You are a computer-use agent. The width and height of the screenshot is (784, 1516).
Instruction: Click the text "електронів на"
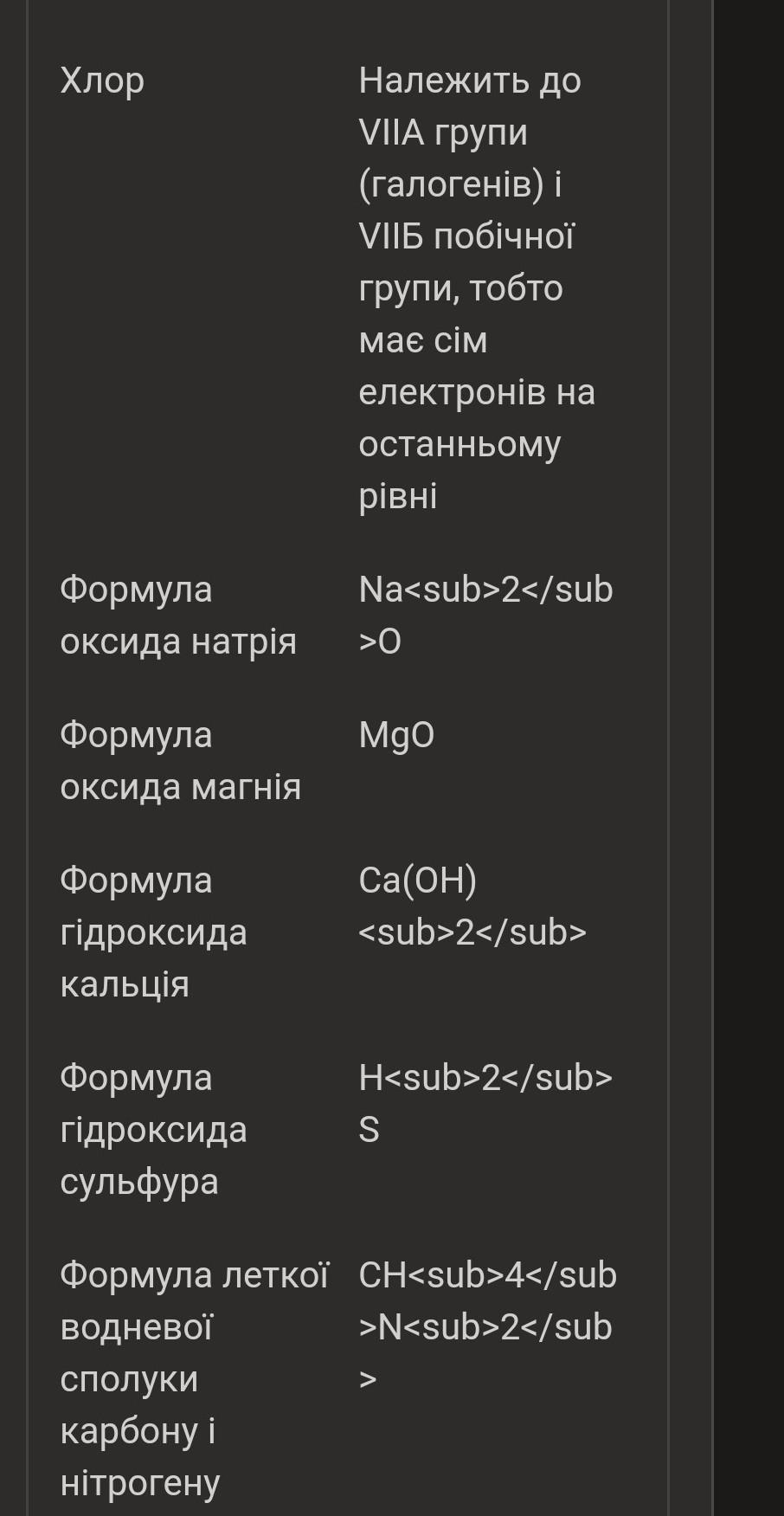pyautogui.click(x=477, y=392)
